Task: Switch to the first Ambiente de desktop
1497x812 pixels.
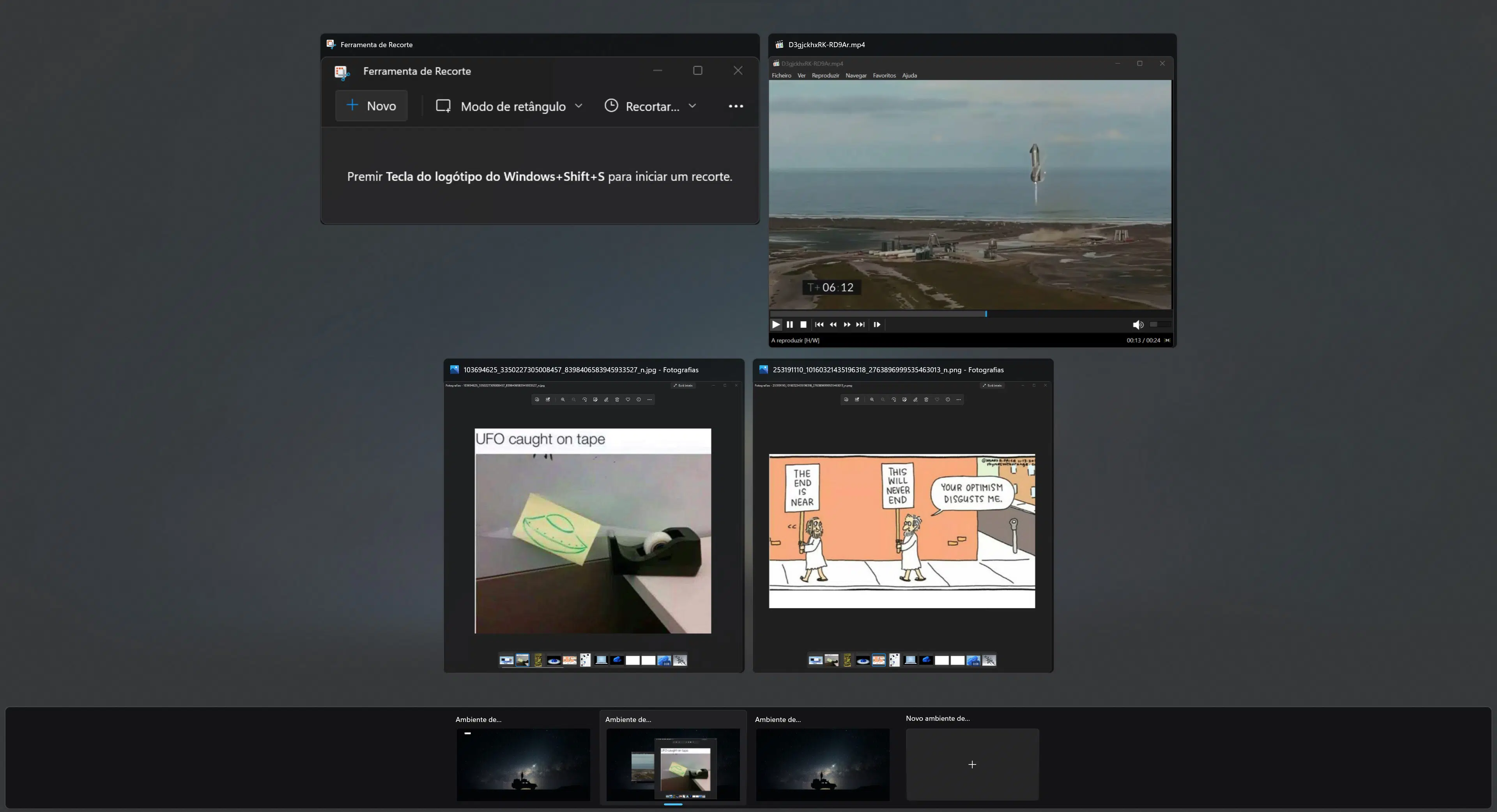Action: (x=523, y=764)
